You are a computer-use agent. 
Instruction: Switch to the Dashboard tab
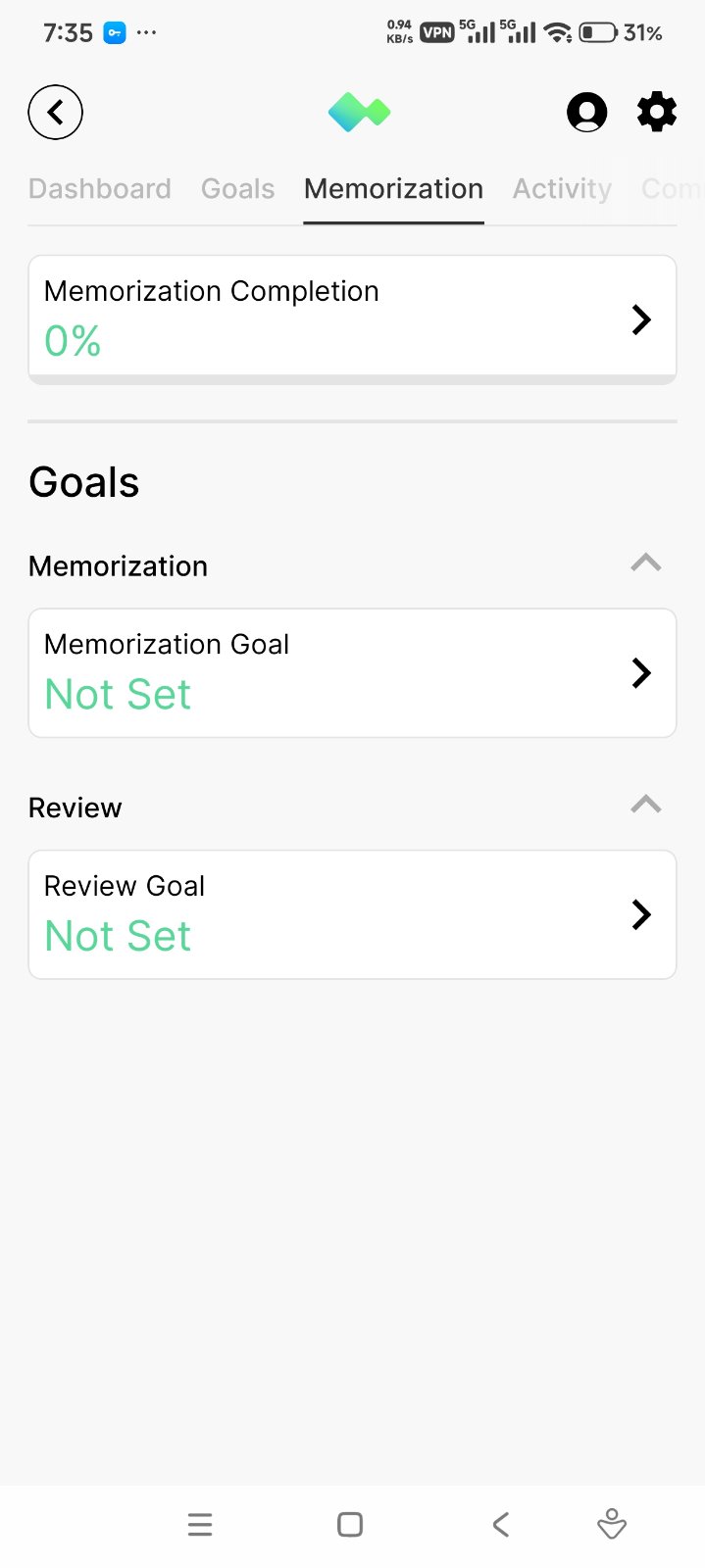coord(100,188)
